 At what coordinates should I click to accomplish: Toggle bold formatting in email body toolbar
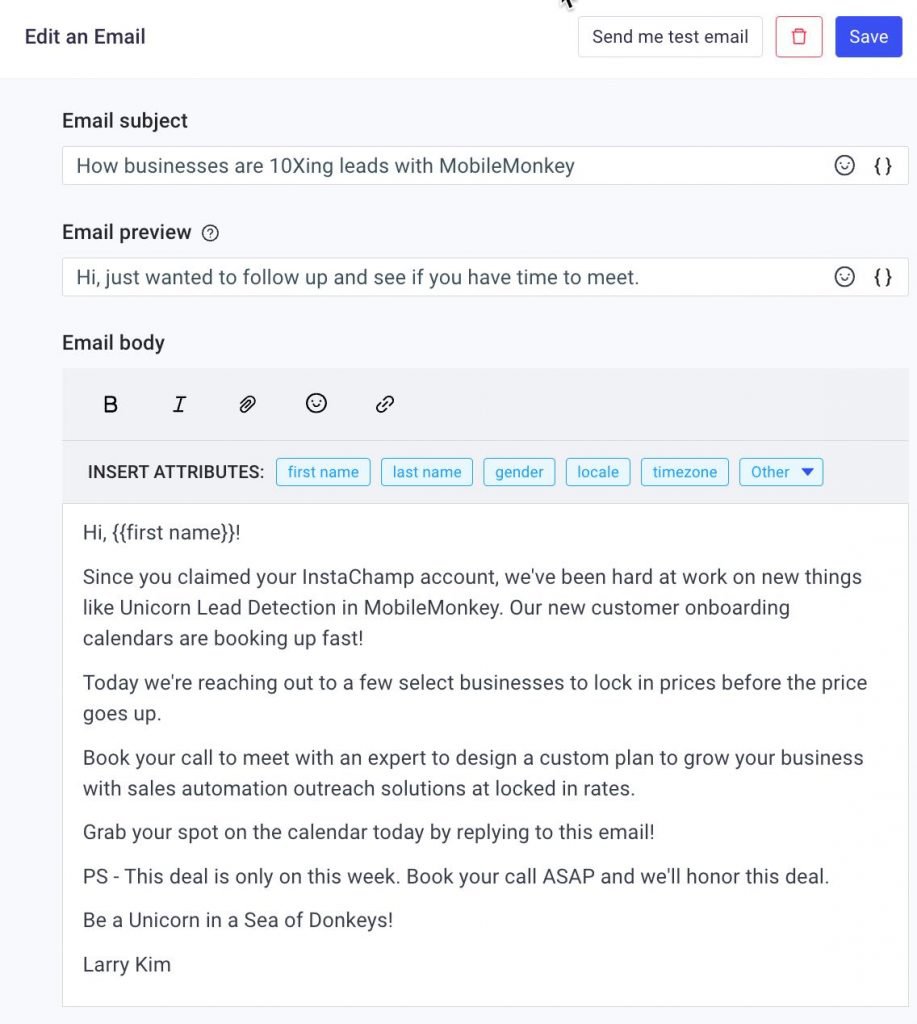point(111,404)
